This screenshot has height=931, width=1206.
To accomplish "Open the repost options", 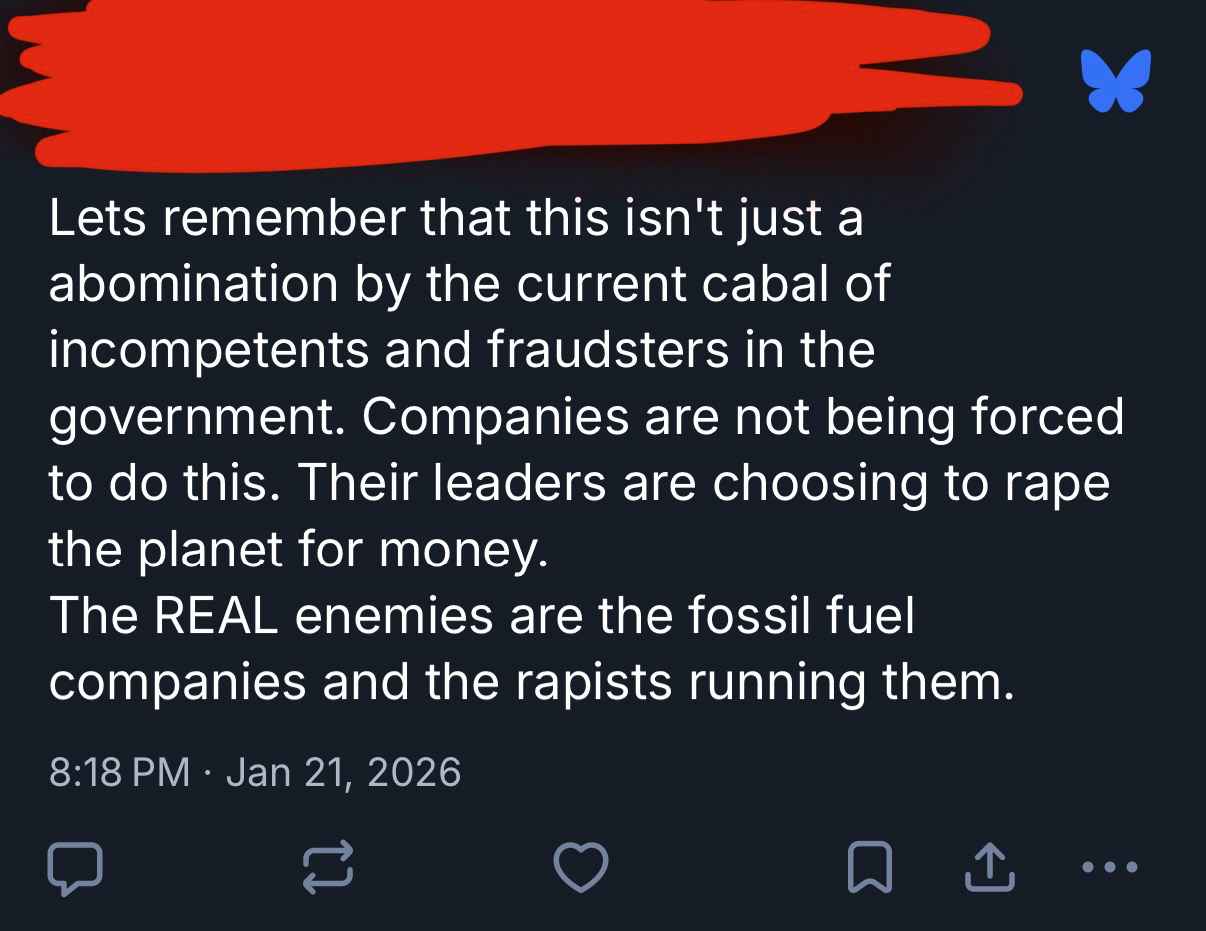I will [x=328, y=867].
